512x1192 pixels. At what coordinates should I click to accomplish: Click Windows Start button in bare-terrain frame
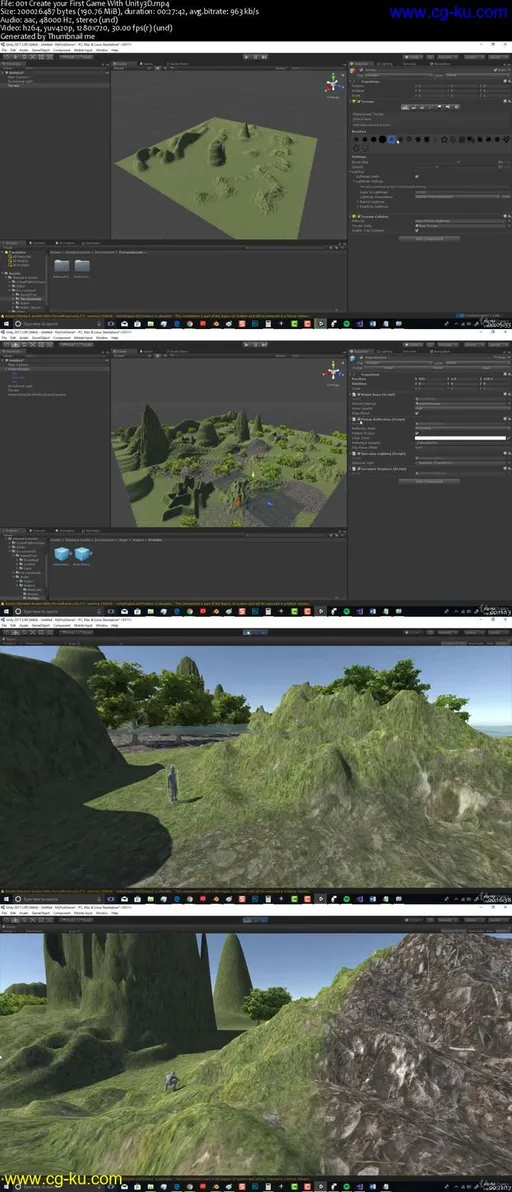coord(6,324)
